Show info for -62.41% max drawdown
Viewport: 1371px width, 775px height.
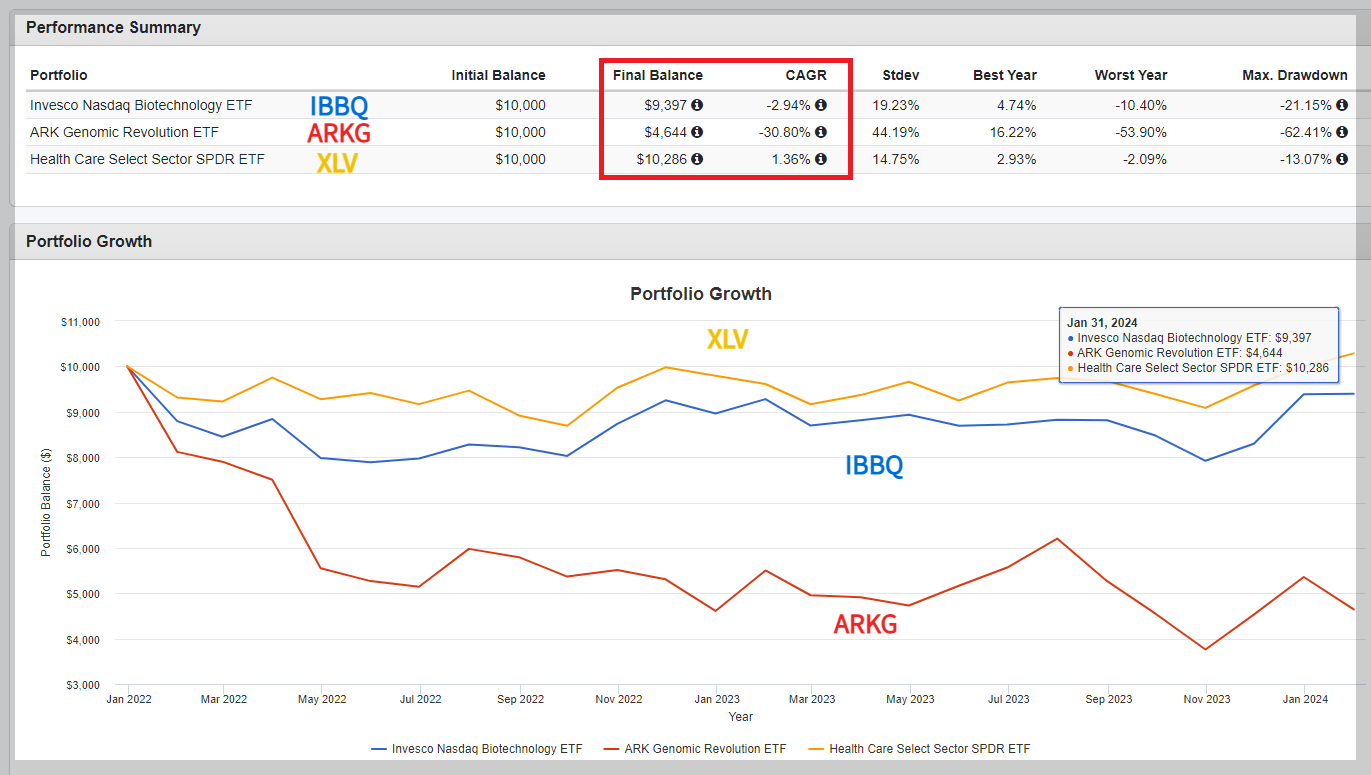click(1342, 132)
